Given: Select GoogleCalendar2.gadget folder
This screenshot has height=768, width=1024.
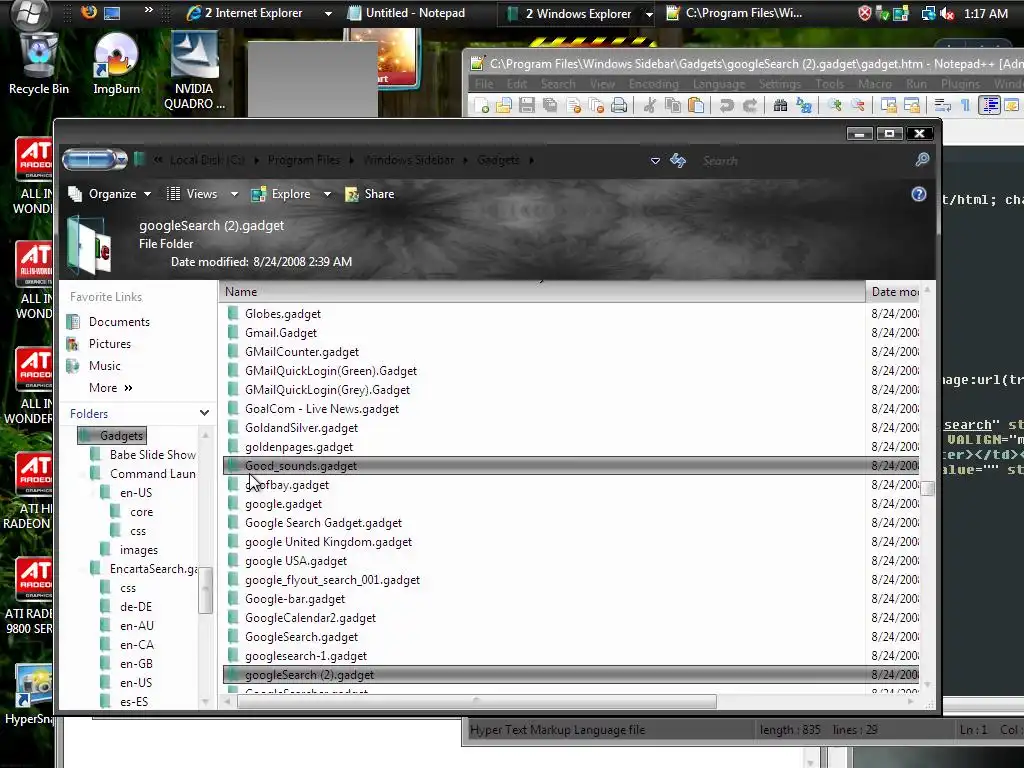Looking at the screenshot, I should tap(310, 618).
